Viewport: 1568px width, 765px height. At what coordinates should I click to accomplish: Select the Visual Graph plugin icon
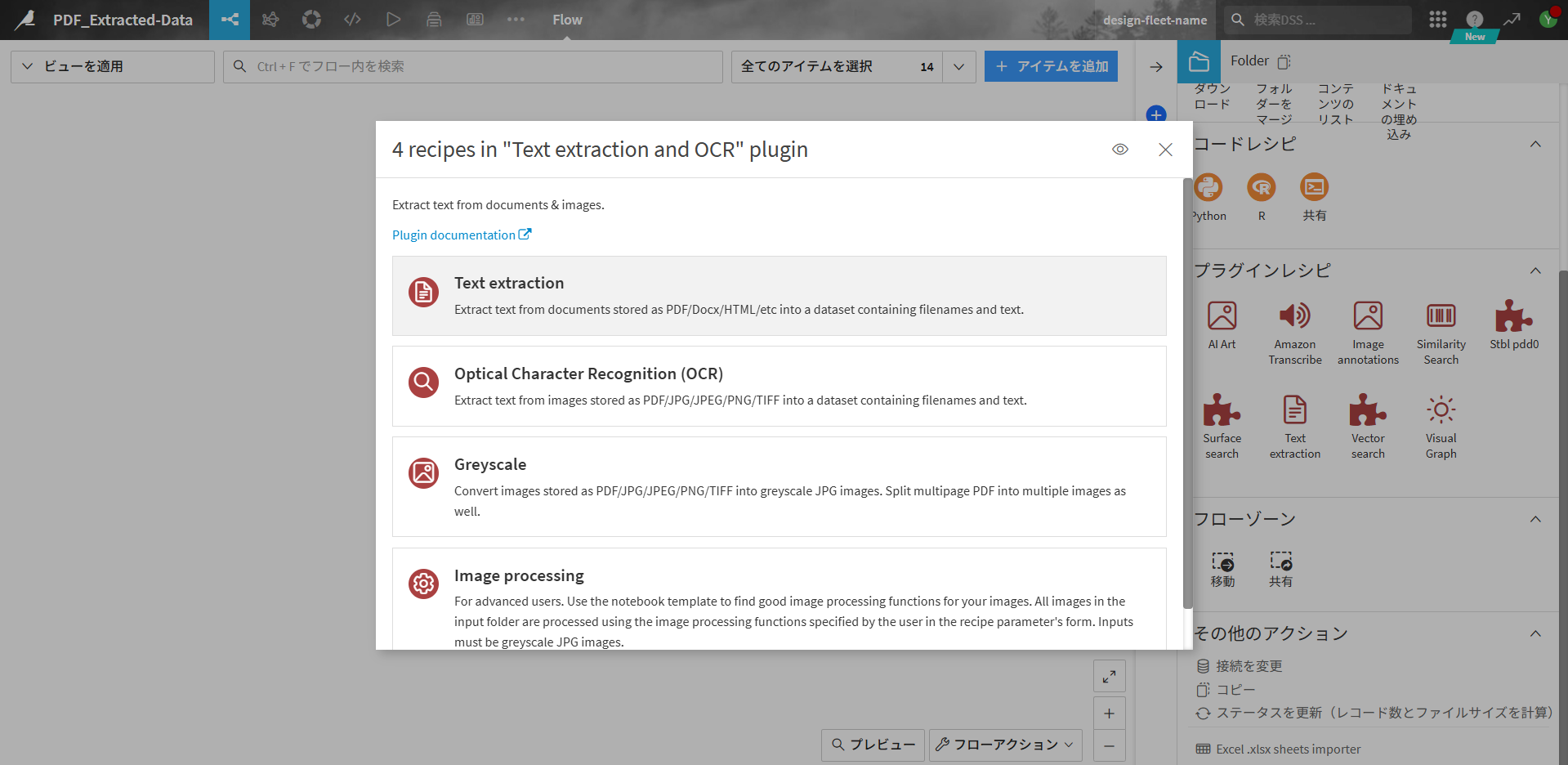click(x=1441, y=410)
